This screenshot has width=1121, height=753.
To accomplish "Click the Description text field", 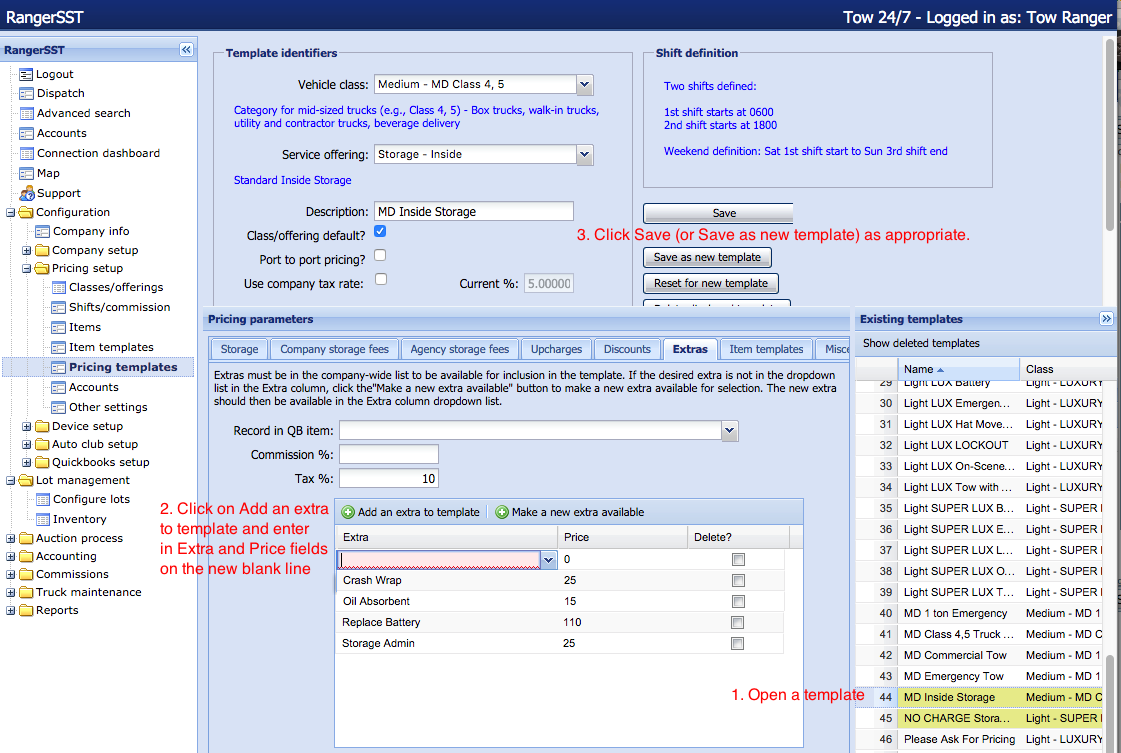I will click(473, 211).
